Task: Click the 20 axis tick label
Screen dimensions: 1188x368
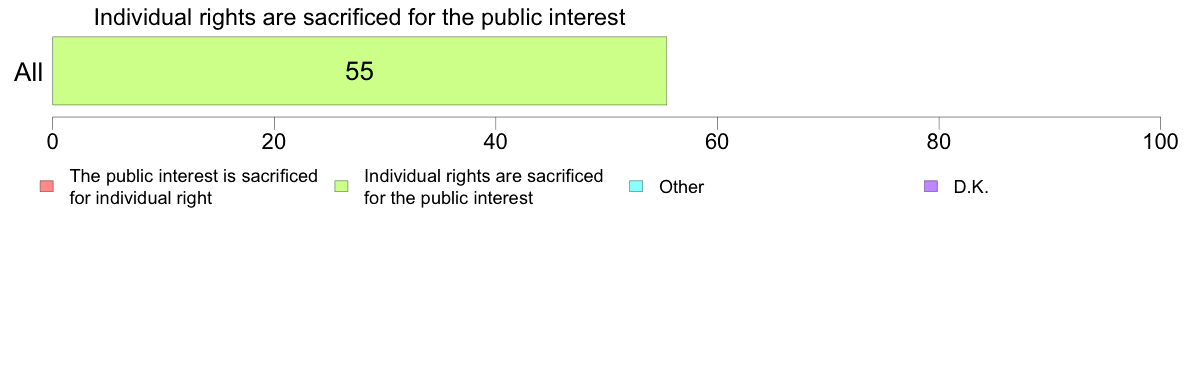Action: [x=274, y=141]
